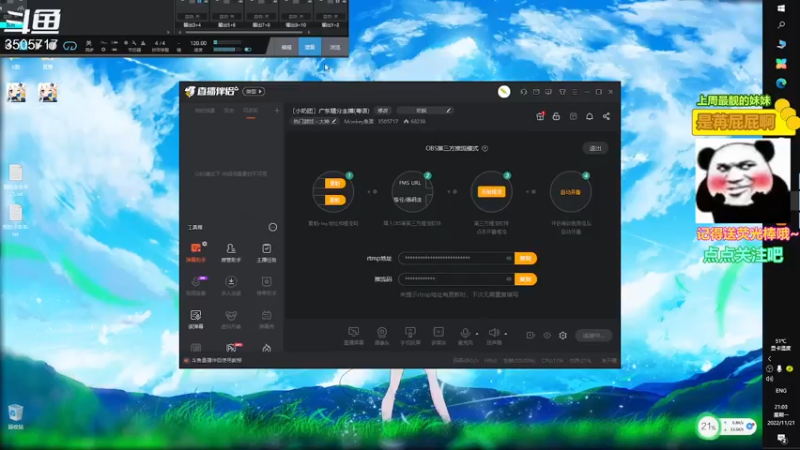Open streaming settings gear icon
This screenshot has width=800, height=450.
tap(563, 335)
